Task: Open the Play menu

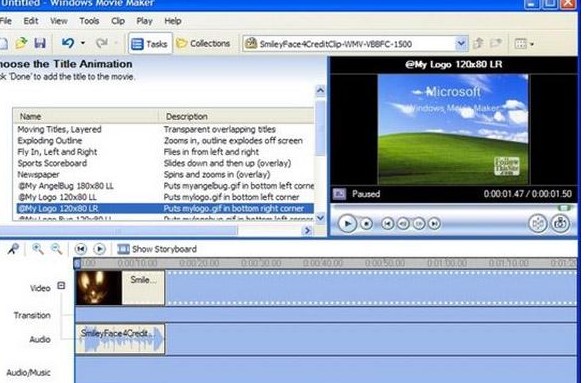Action: (x=144, y=21)
